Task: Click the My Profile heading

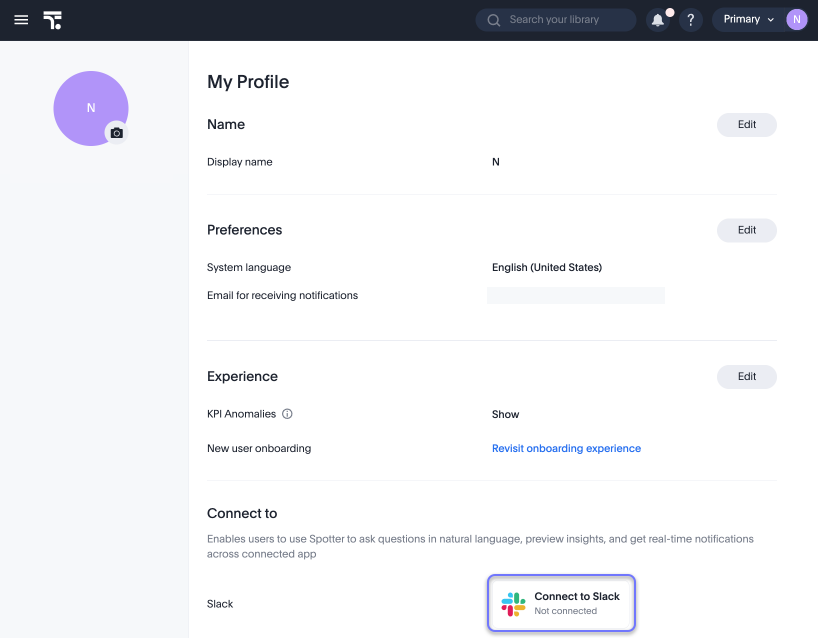Action: point(247,82)
